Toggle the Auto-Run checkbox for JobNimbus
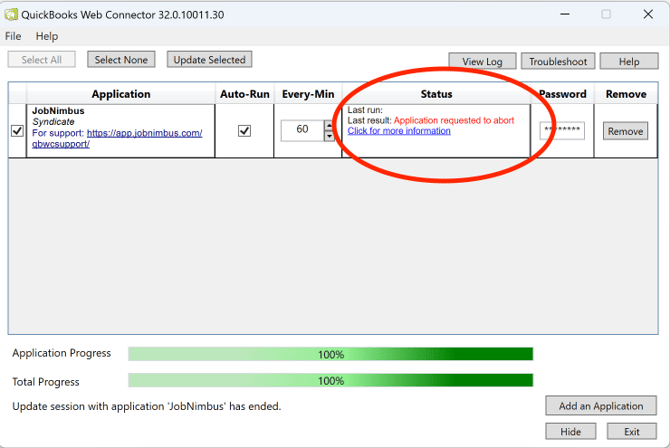670x448 pixels. [x=244, y=131]
